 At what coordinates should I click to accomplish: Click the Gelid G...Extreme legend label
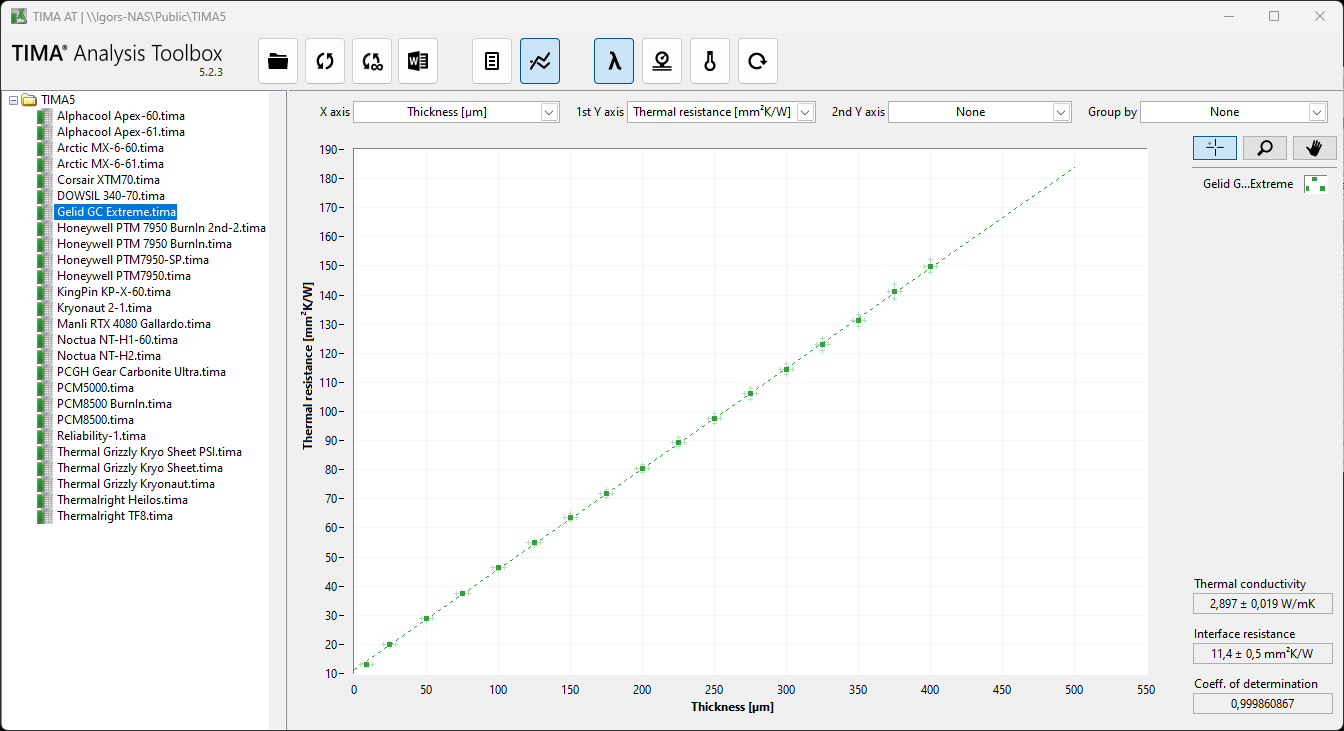[1248, 184]
